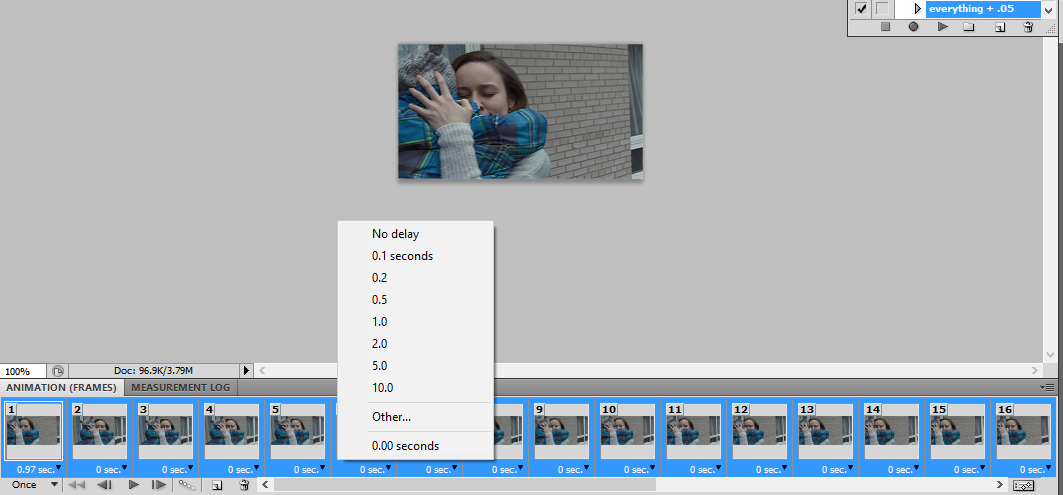
Task: Create a new action set folder
Action: coord(969,27)
